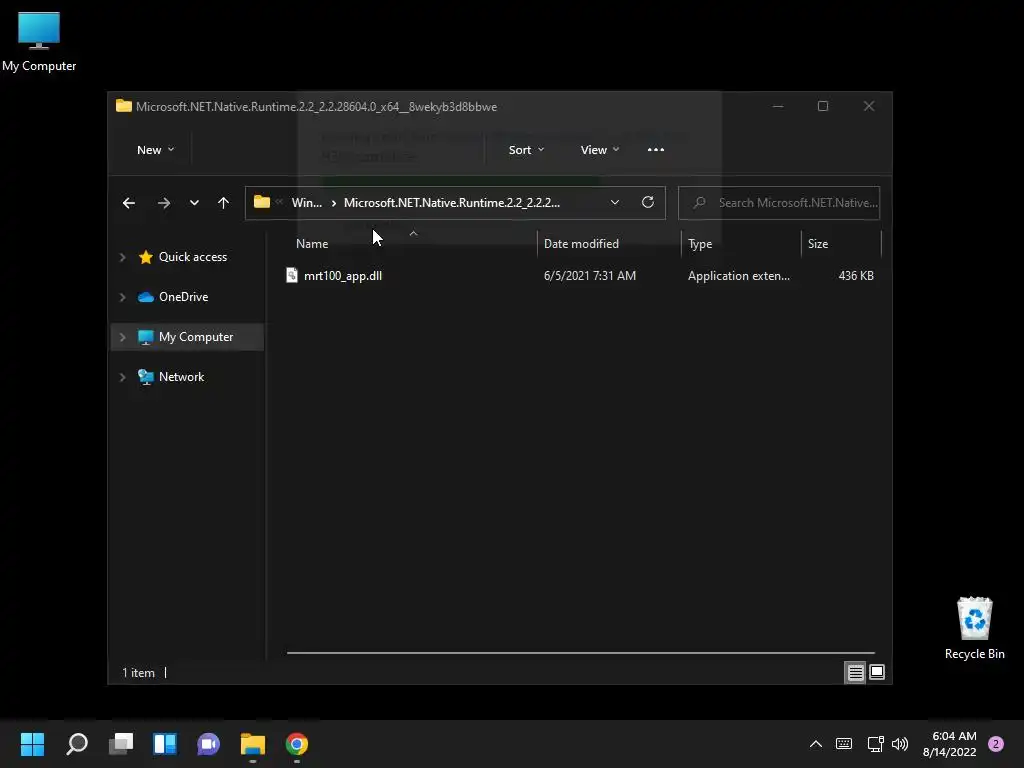Open the View layout menu
This screenshot has height=768, width=1024.
(x=600, y=150)
